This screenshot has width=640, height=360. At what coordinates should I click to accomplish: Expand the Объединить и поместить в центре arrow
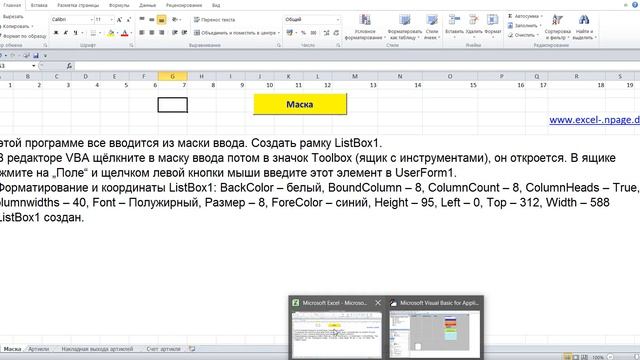279,33
